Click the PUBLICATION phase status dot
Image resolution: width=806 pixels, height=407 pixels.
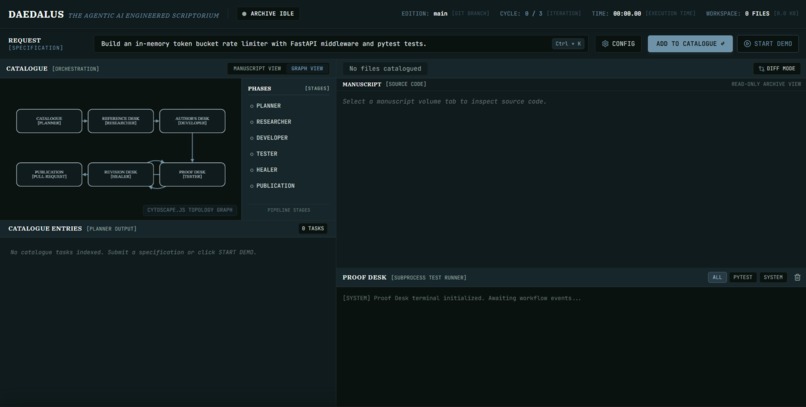[x=252, y=186]
